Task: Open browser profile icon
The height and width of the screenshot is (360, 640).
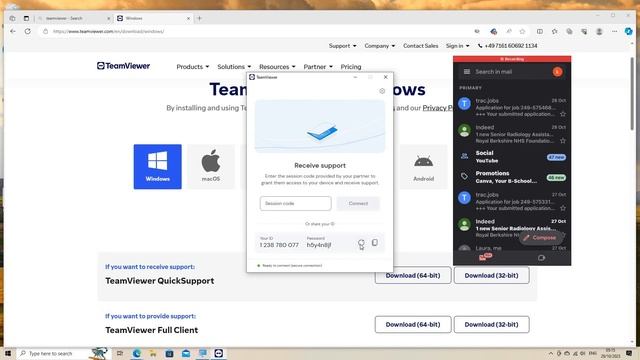Action: click(599, 31)
